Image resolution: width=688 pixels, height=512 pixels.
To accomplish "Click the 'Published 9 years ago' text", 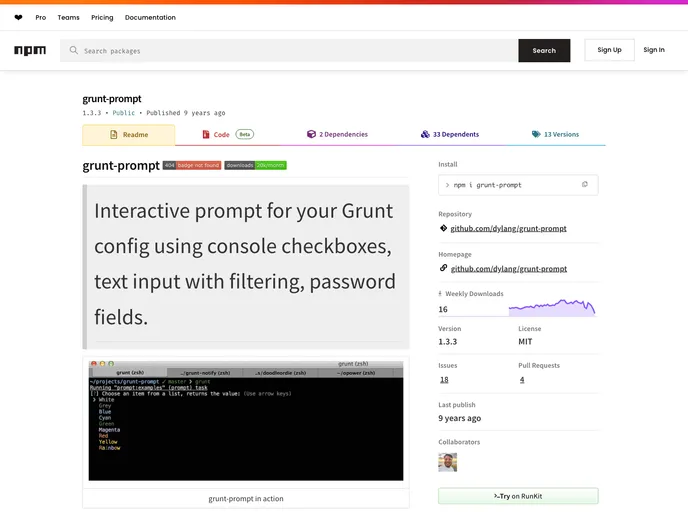I will (186, 113).
